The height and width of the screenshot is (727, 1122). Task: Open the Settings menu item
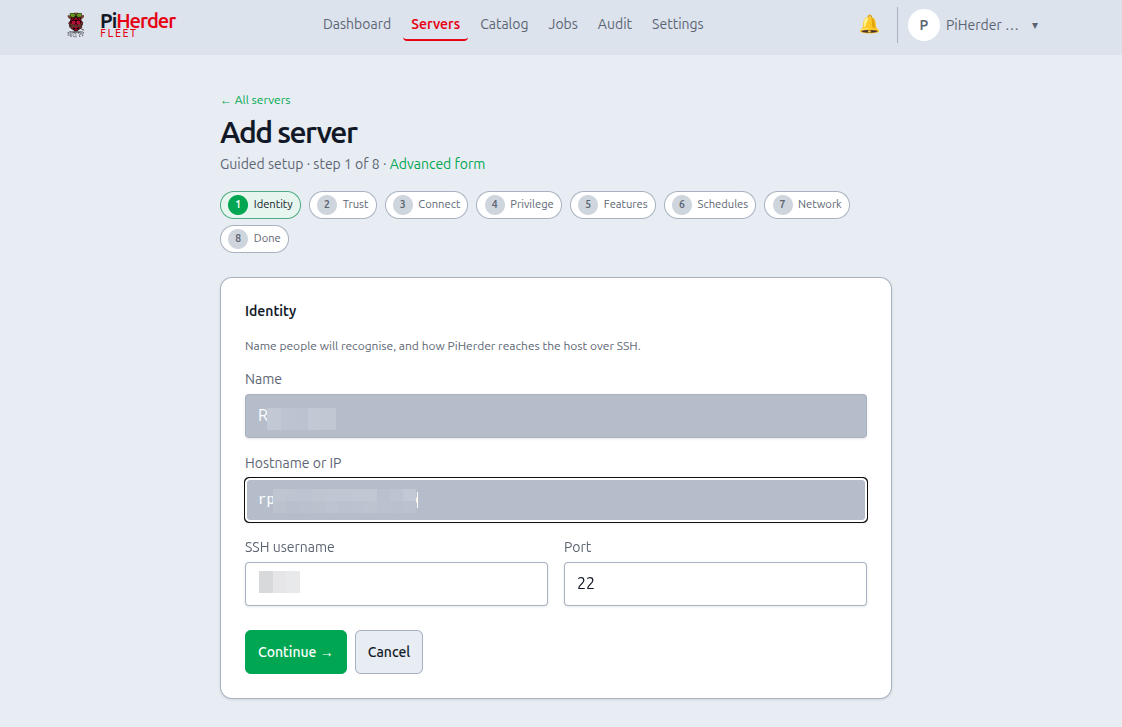pos(677,24)
